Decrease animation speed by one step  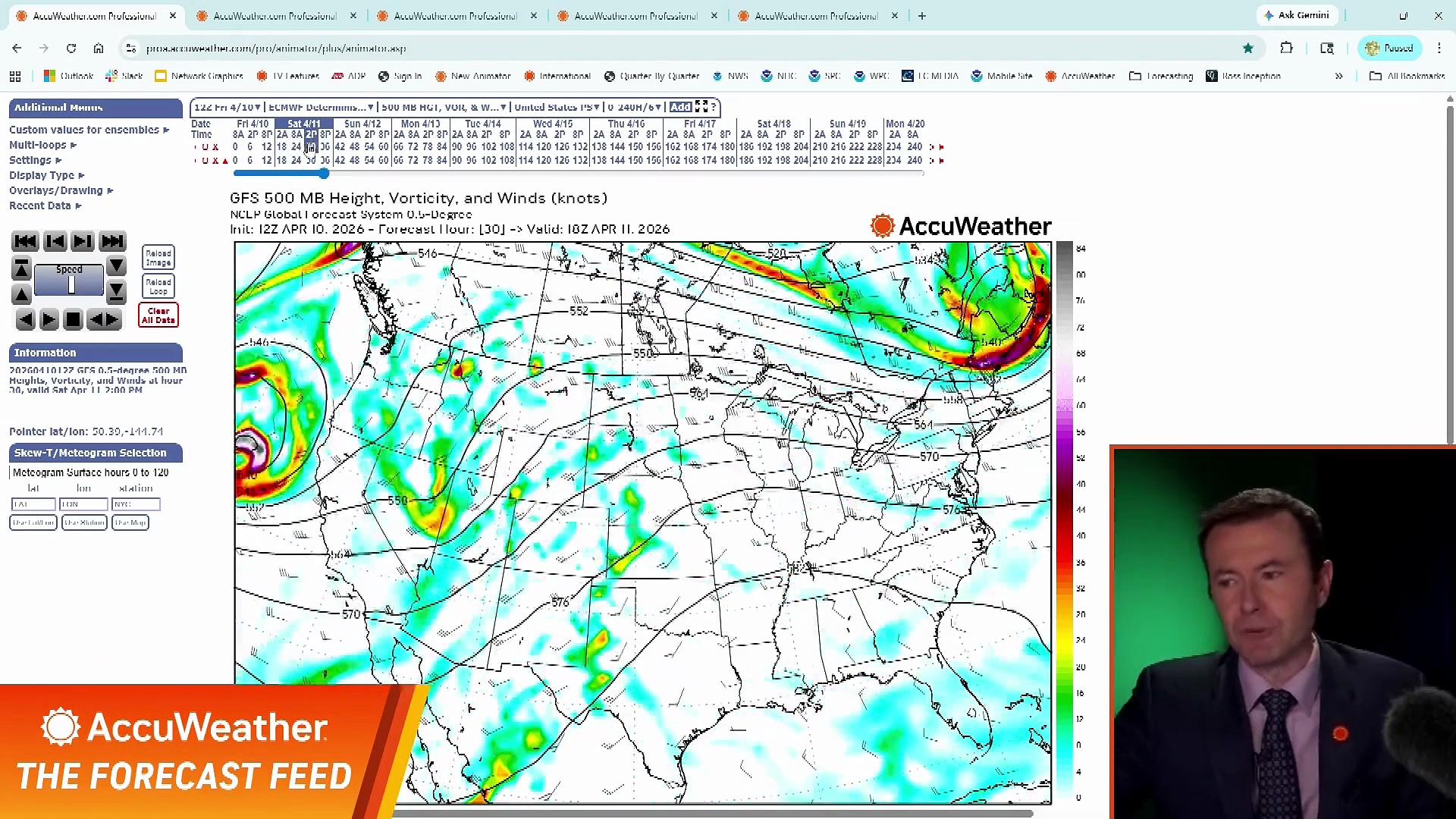point(116,265)
